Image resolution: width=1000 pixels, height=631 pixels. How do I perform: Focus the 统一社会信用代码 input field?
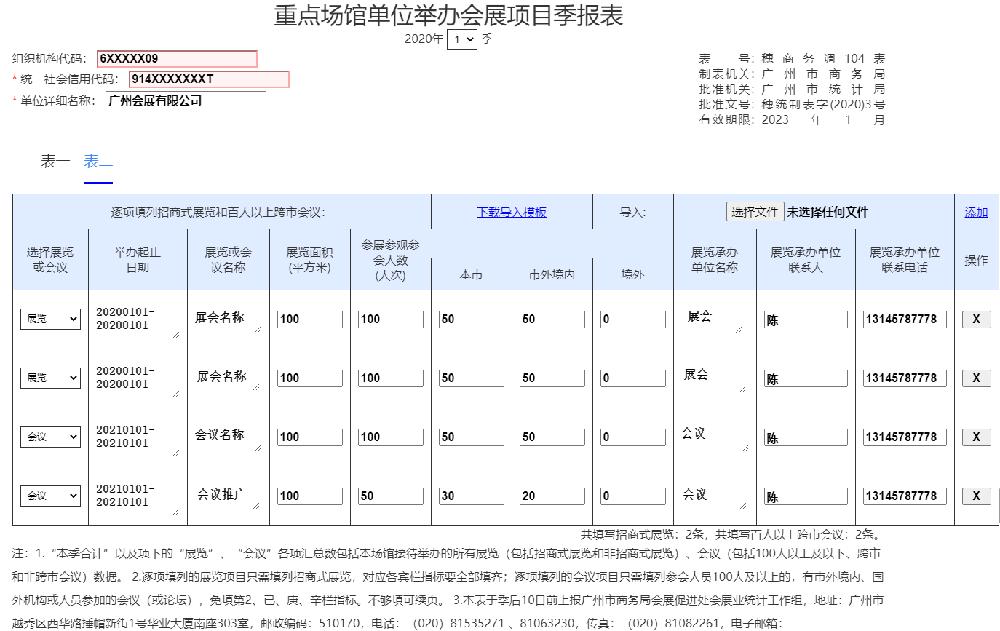209,79
